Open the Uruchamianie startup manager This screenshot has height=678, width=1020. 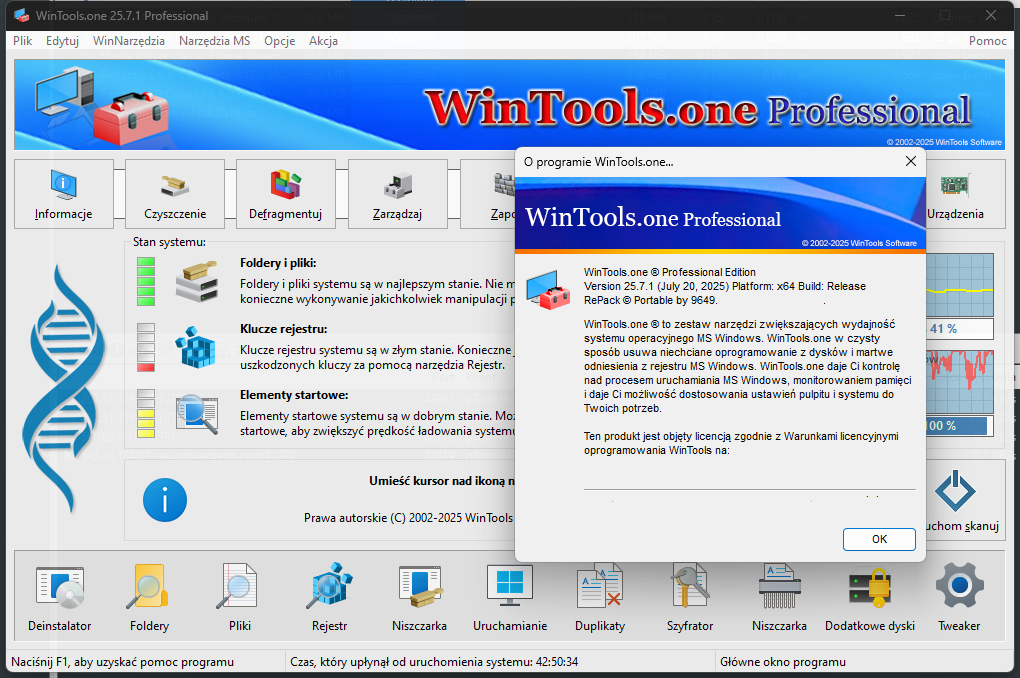[509, 597]
